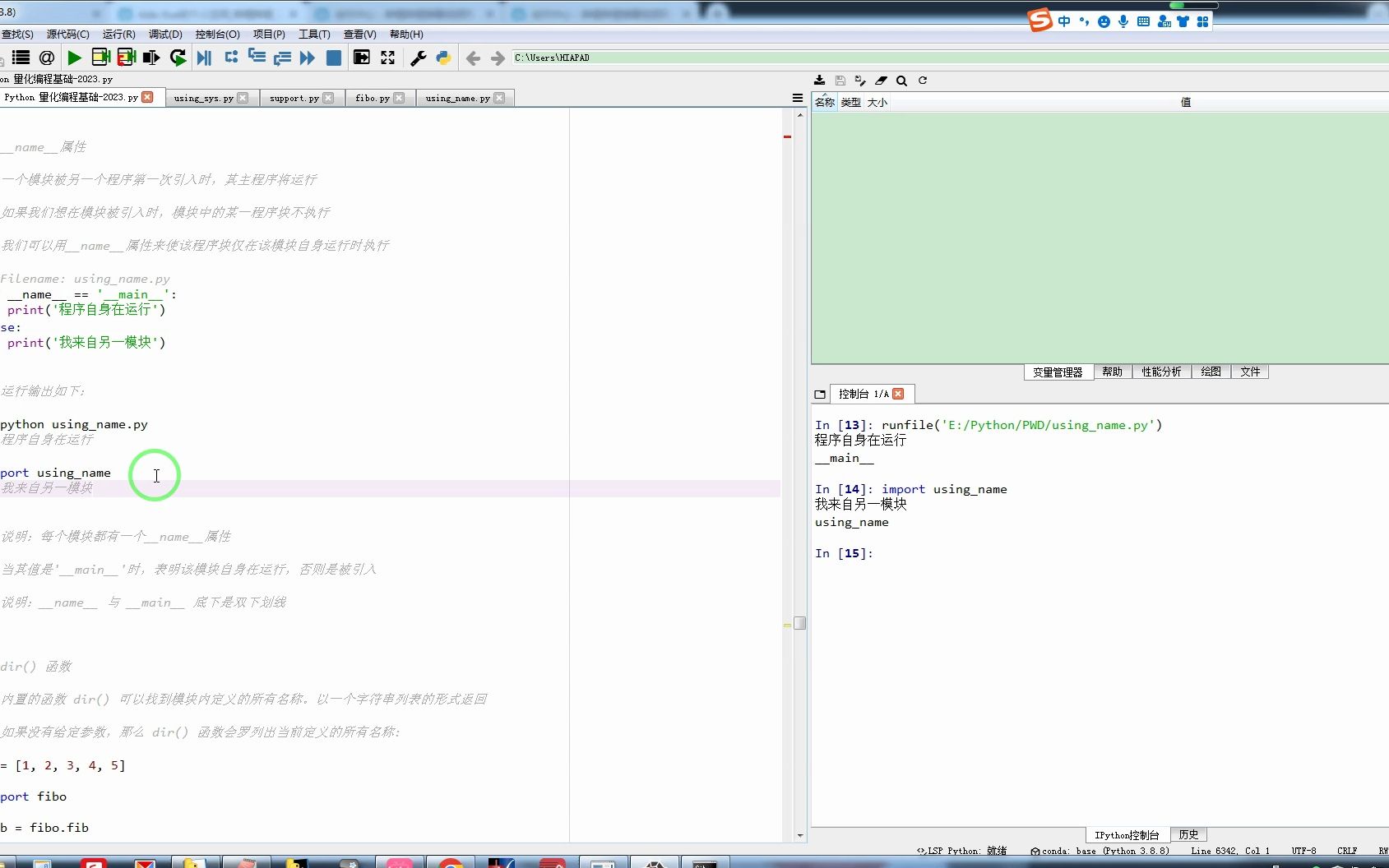This screenshot has width=1389, height=868.
Task: Close the fibo.py editor tab
Action: 399,98
